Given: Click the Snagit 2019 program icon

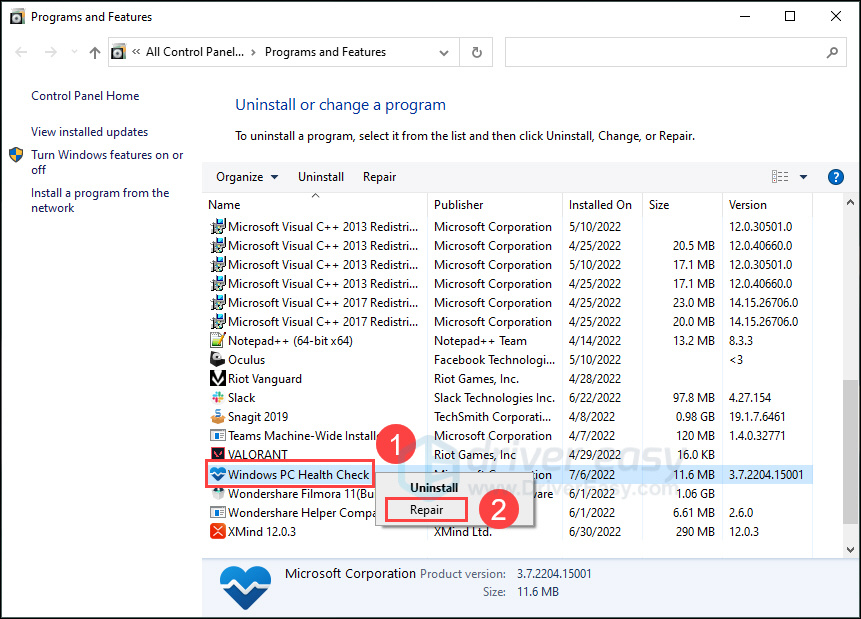Looking at the screenshot, I should pos(217,416).
